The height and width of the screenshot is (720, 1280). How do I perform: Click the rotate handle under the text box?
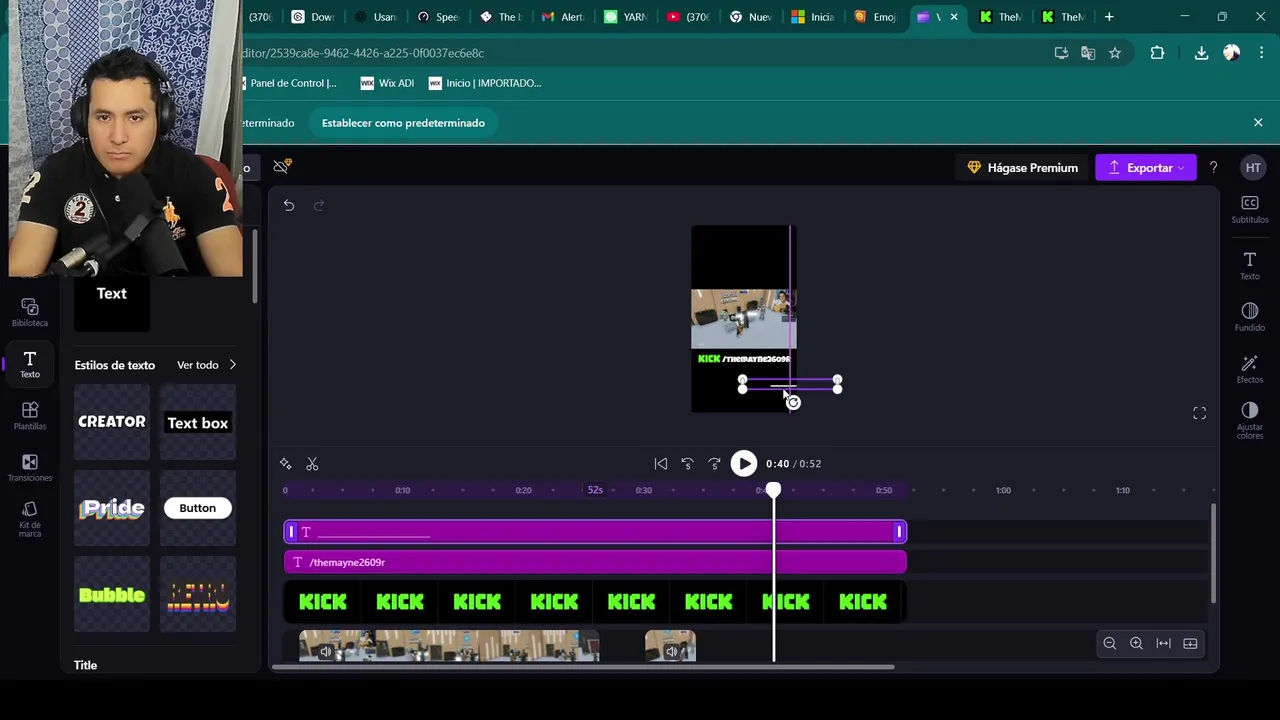click(793, 403)
